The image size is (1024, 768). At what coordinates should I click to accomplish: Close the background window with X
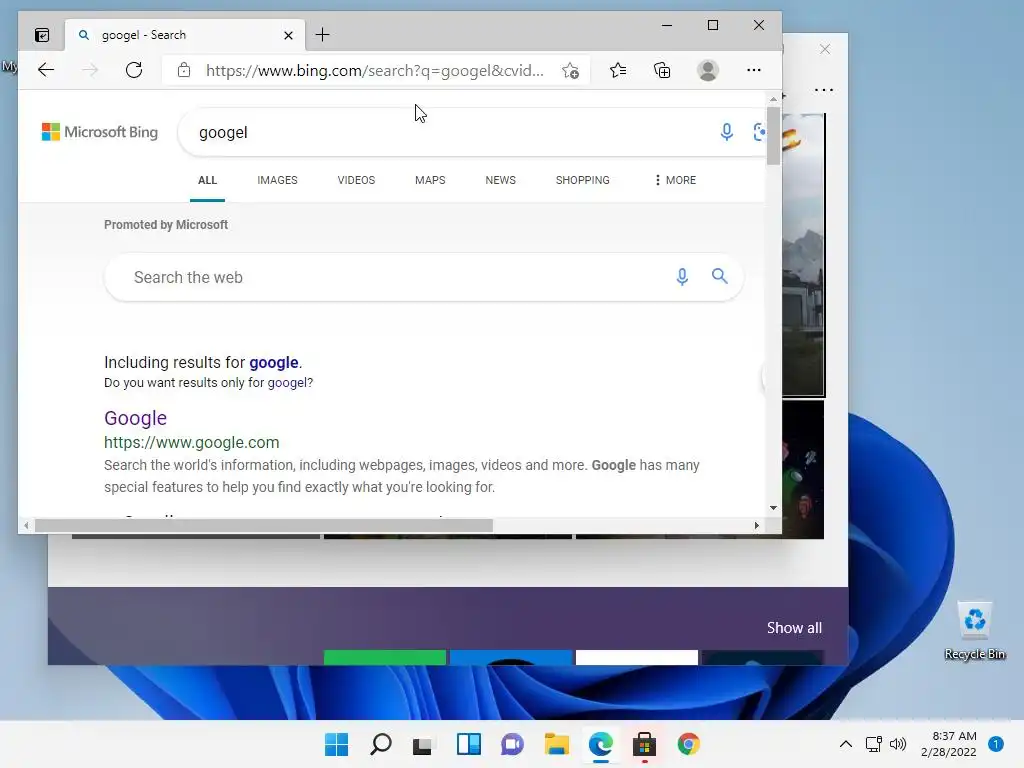[x=825, y=50]
